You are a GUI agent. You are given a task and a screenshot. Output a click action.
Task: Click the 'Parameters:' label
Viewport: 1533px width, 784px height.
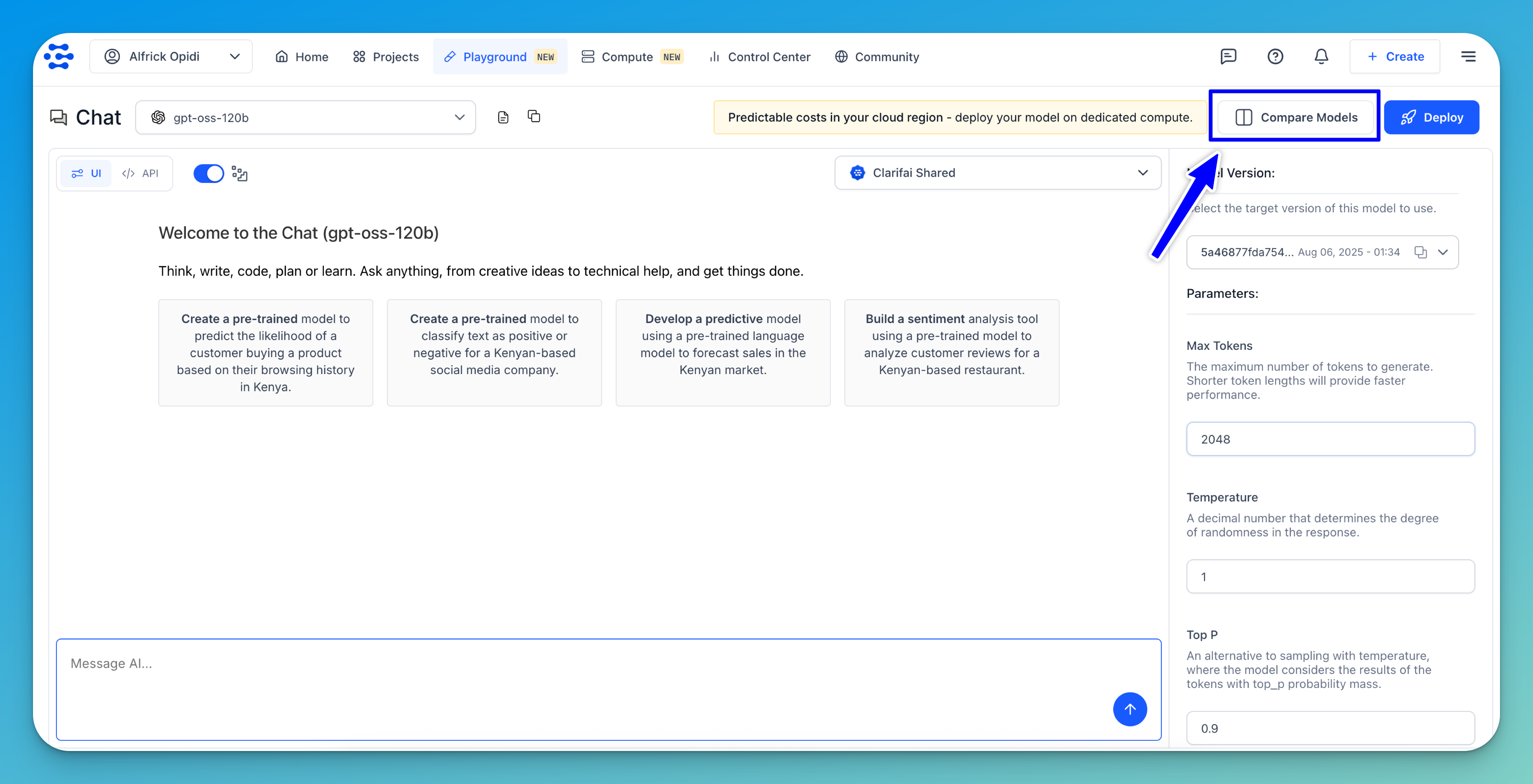(x=1222, y=293)
